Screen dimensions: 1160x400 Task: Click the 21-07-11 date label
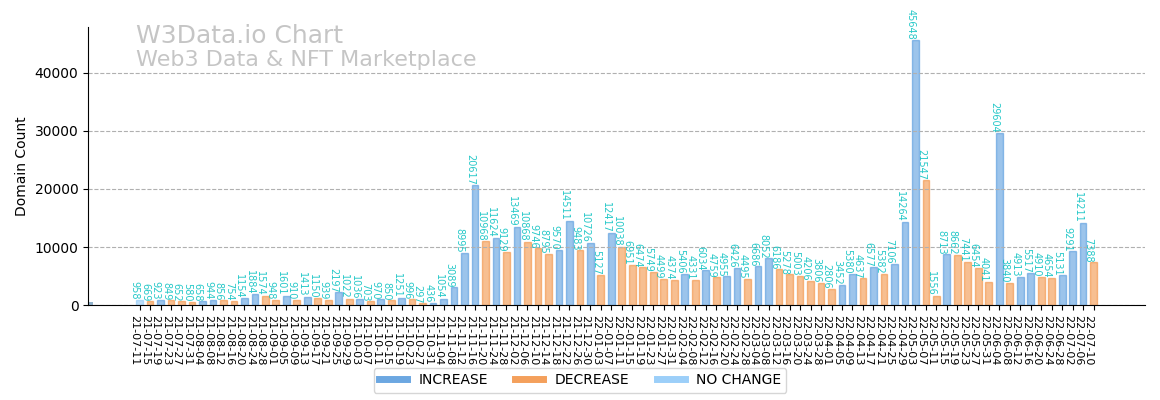[x=134, y=339]
